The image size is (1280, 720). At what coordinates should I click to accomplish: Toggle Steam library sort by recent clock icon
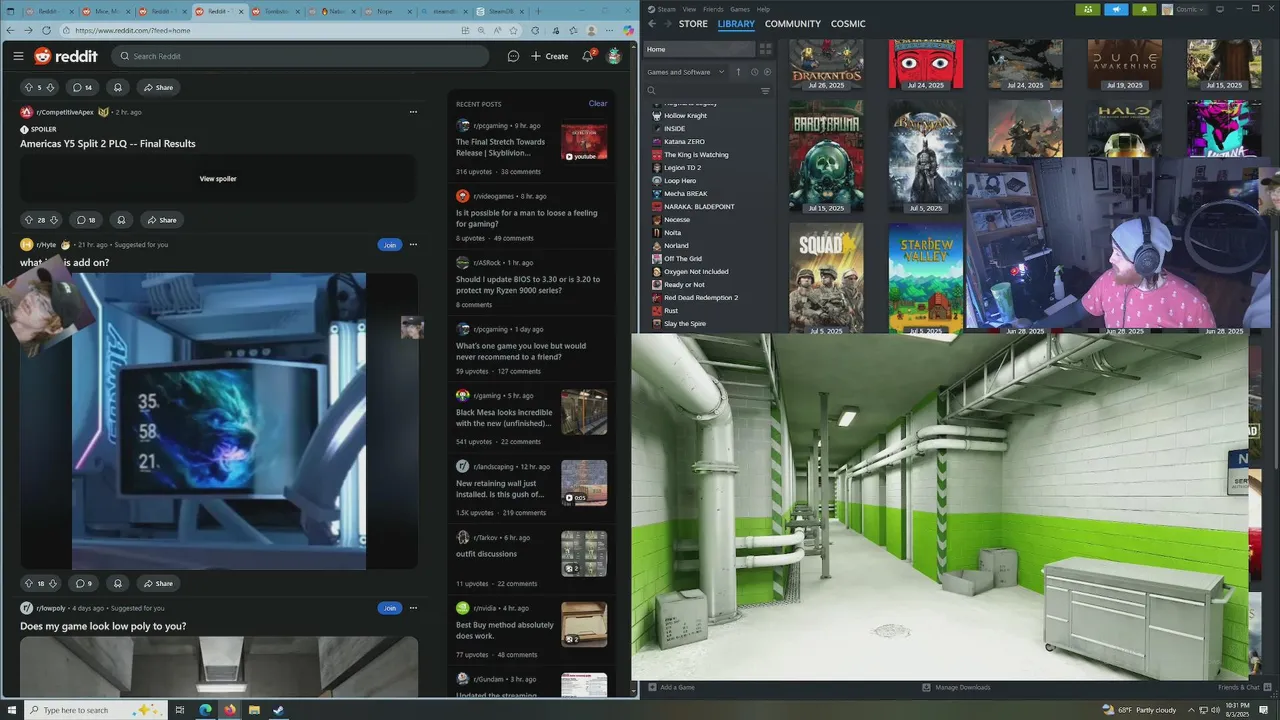[x=754, y=72]
